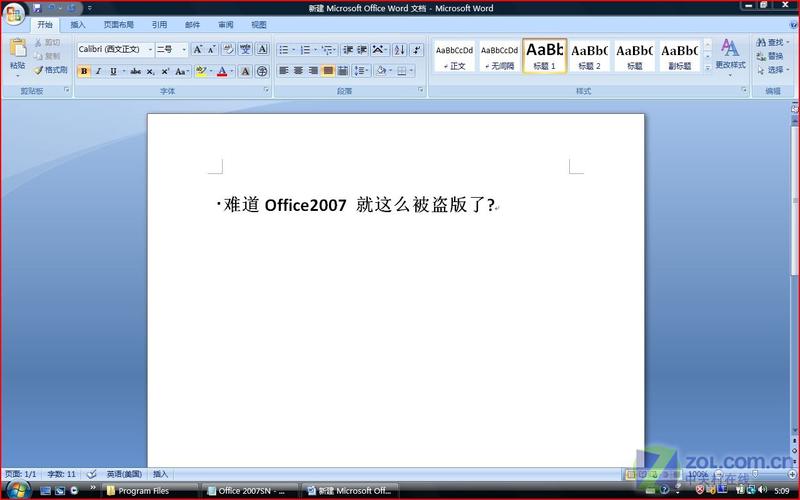Click the Format Painter (格式刷) tool
The image size is (800, 500).
51,70
